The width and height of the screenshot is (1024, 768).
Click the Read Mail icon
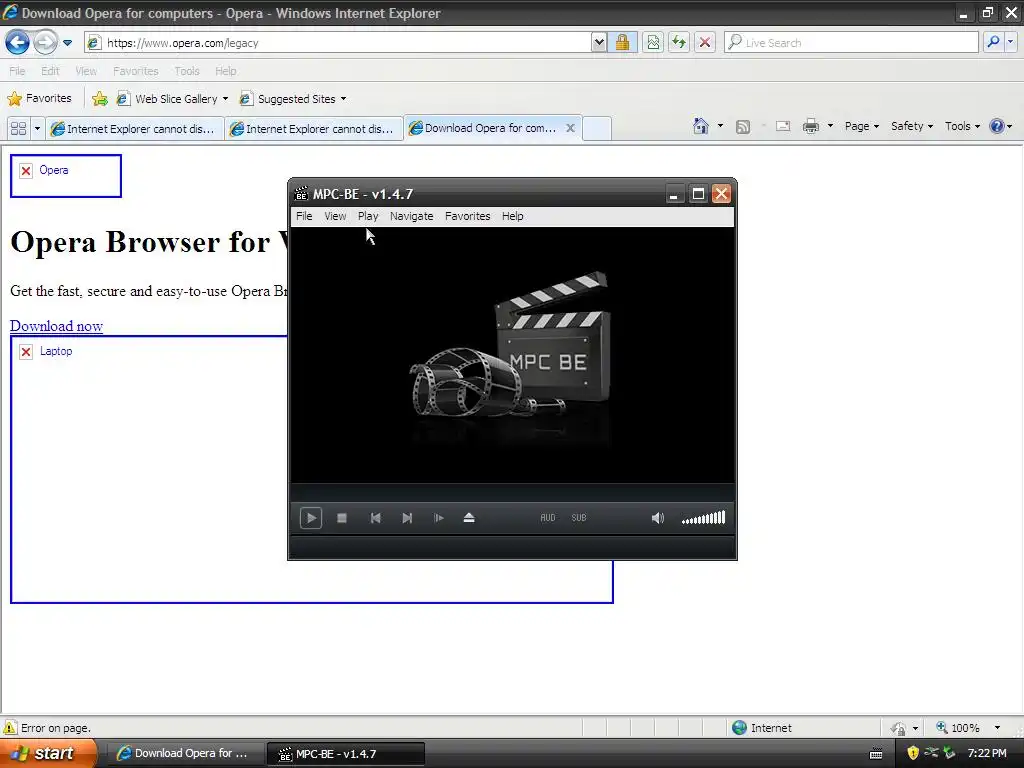(783, 127)
